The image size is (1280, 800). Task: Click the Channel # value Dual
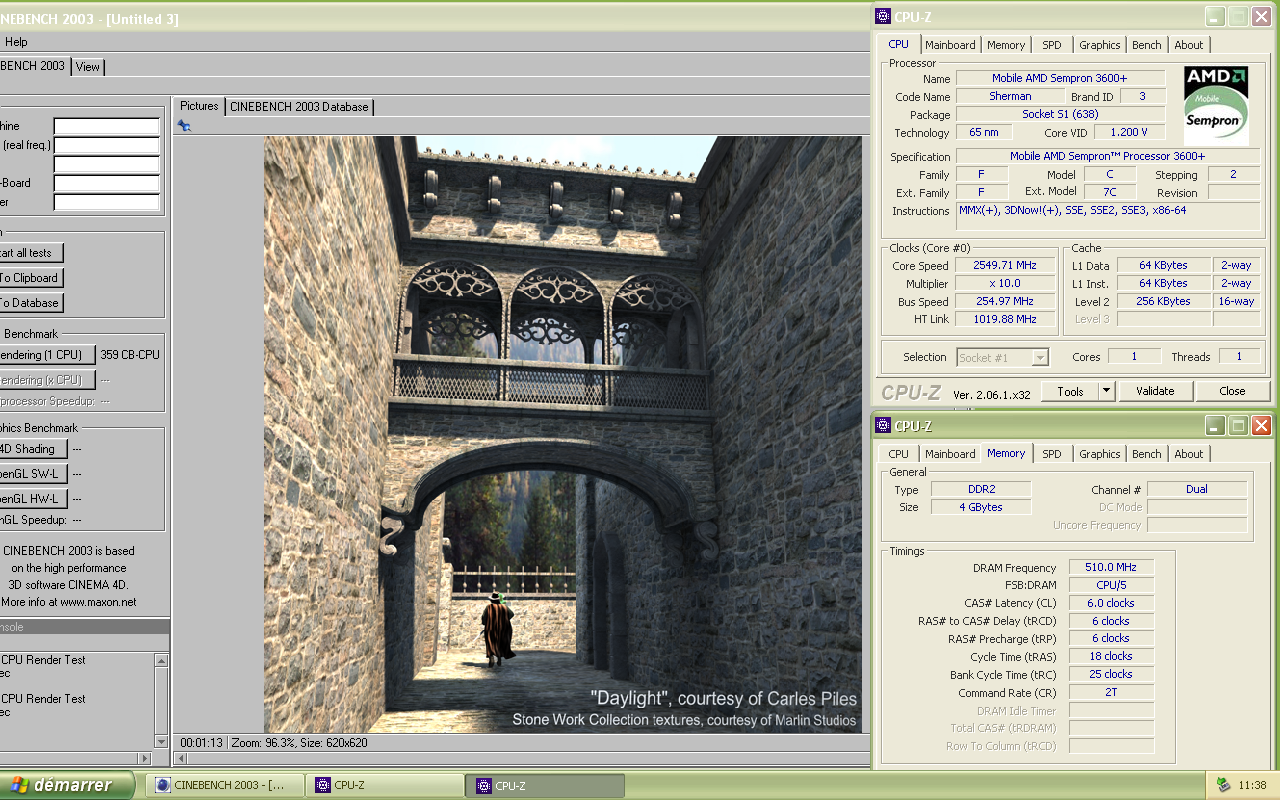click(1197, 489)
